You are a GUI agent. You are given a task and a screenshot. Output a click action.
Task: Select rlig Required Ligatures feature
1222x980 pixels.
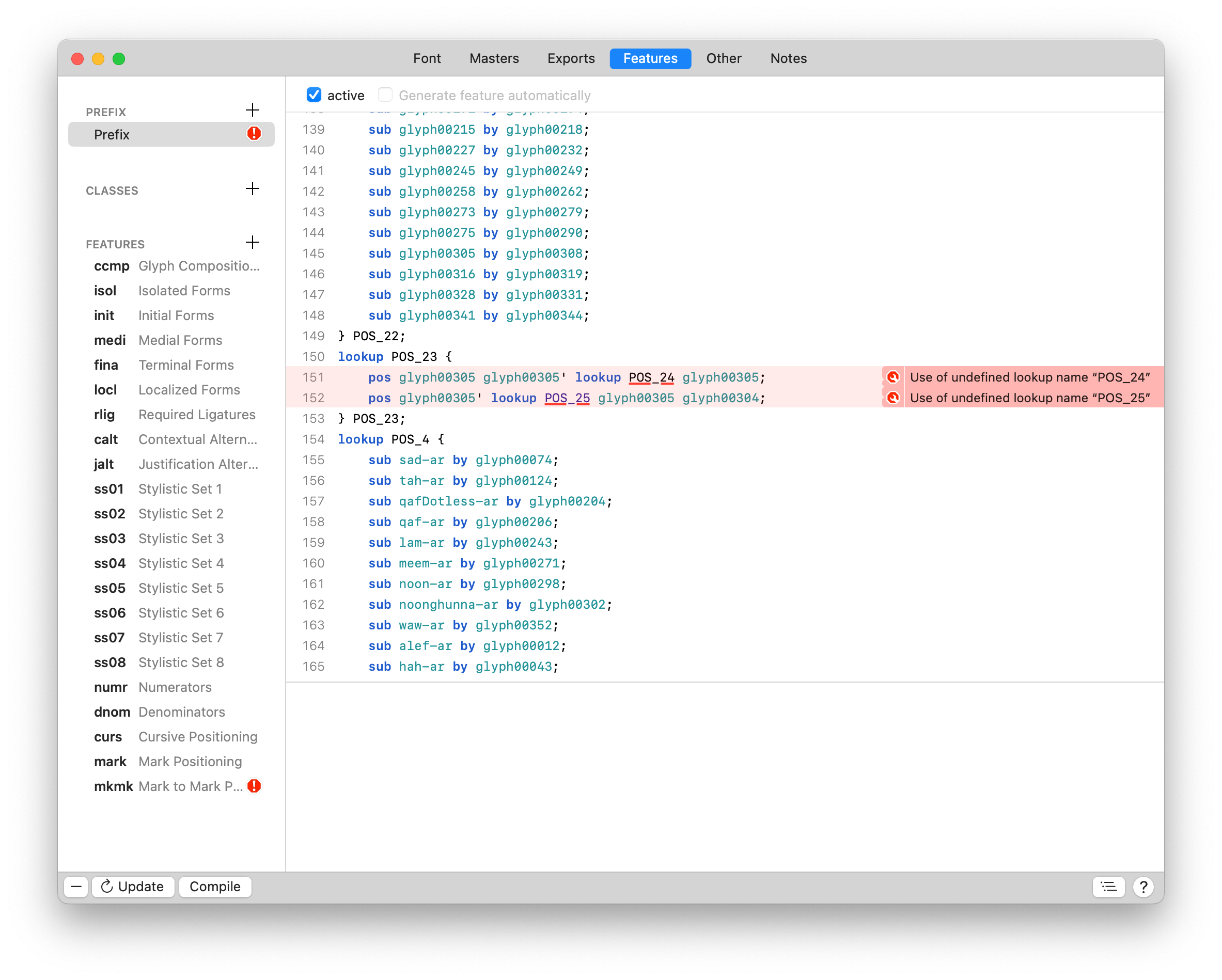[x=171, y=415]
